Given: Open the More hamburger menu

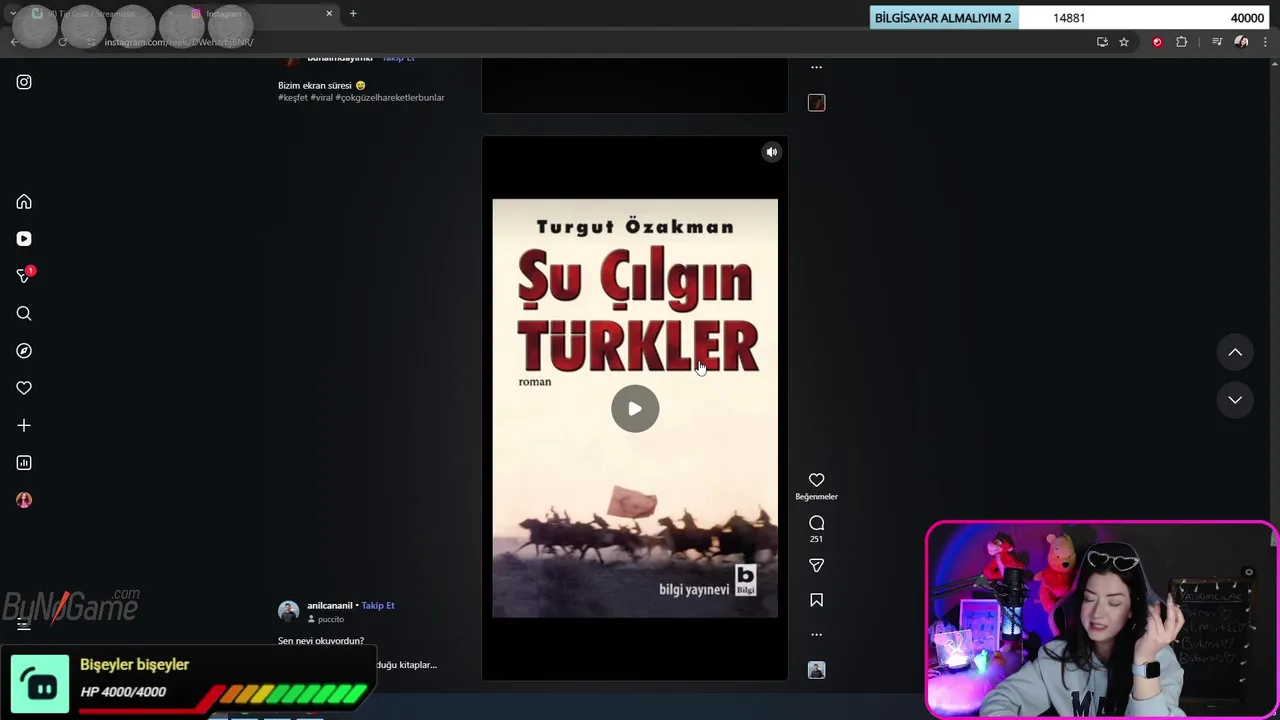Looking at the screenshot, I should (x=24, y=625).
